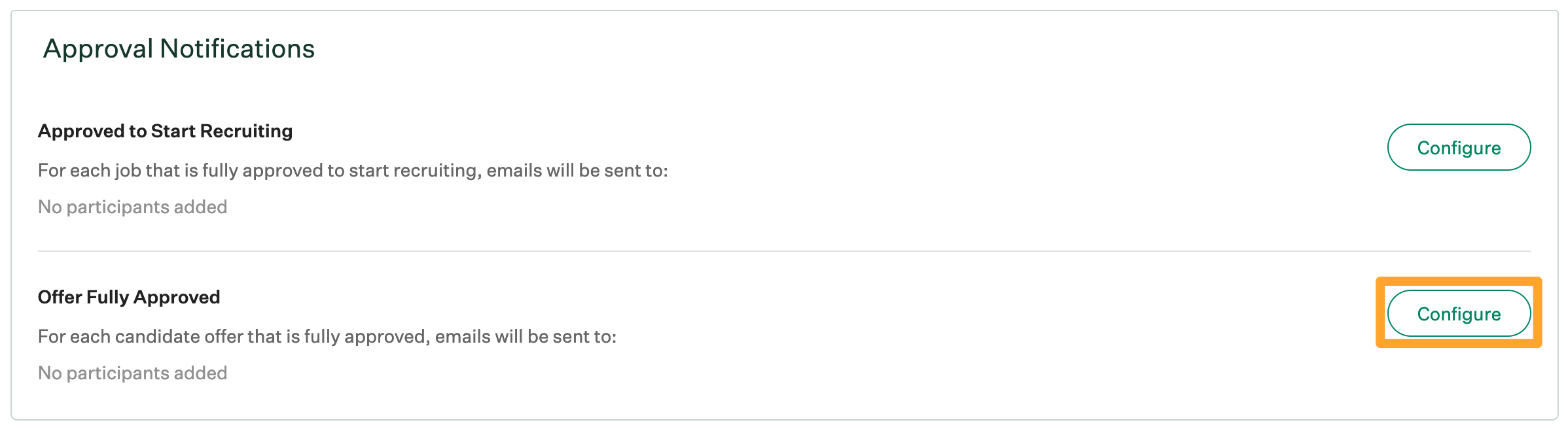This screenshot has width=1568, height=429.
Task: Click Configure for Approved to Start Recruiting
Action: (1458, 147)
